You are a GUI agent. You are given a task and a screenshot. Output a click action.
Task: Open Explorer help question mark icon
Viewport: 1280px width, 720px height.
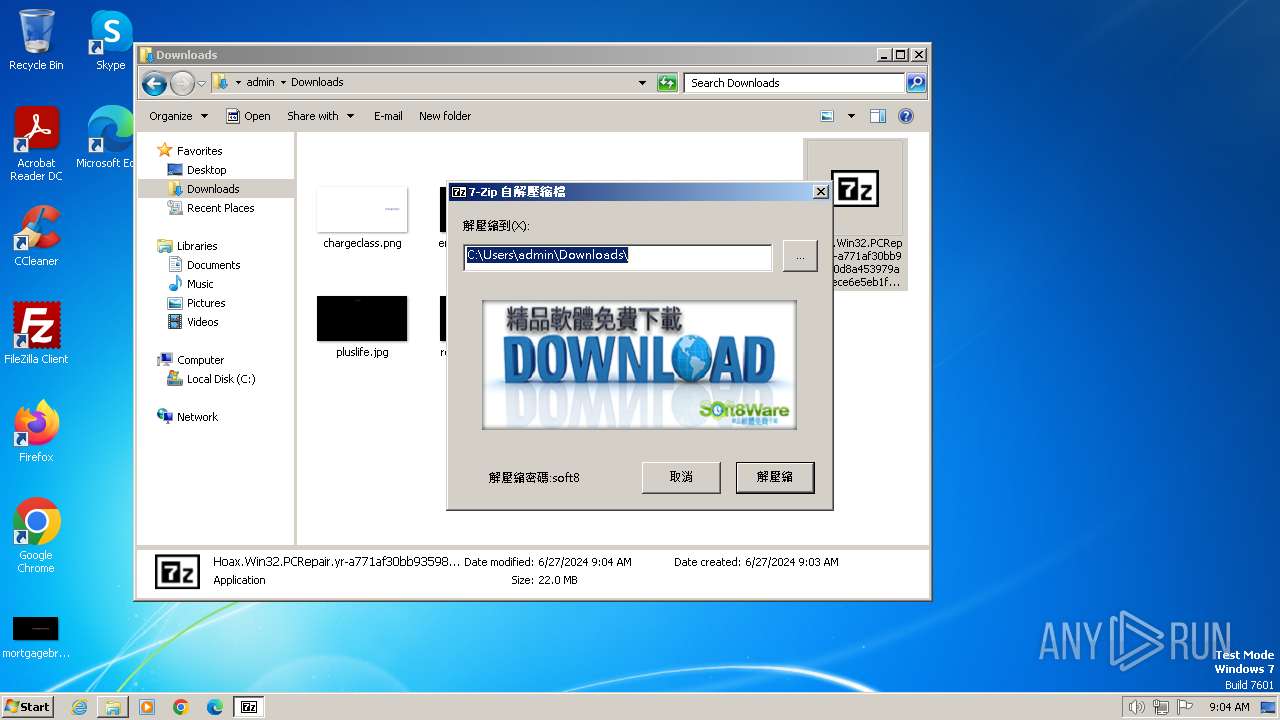click(906, 116)
